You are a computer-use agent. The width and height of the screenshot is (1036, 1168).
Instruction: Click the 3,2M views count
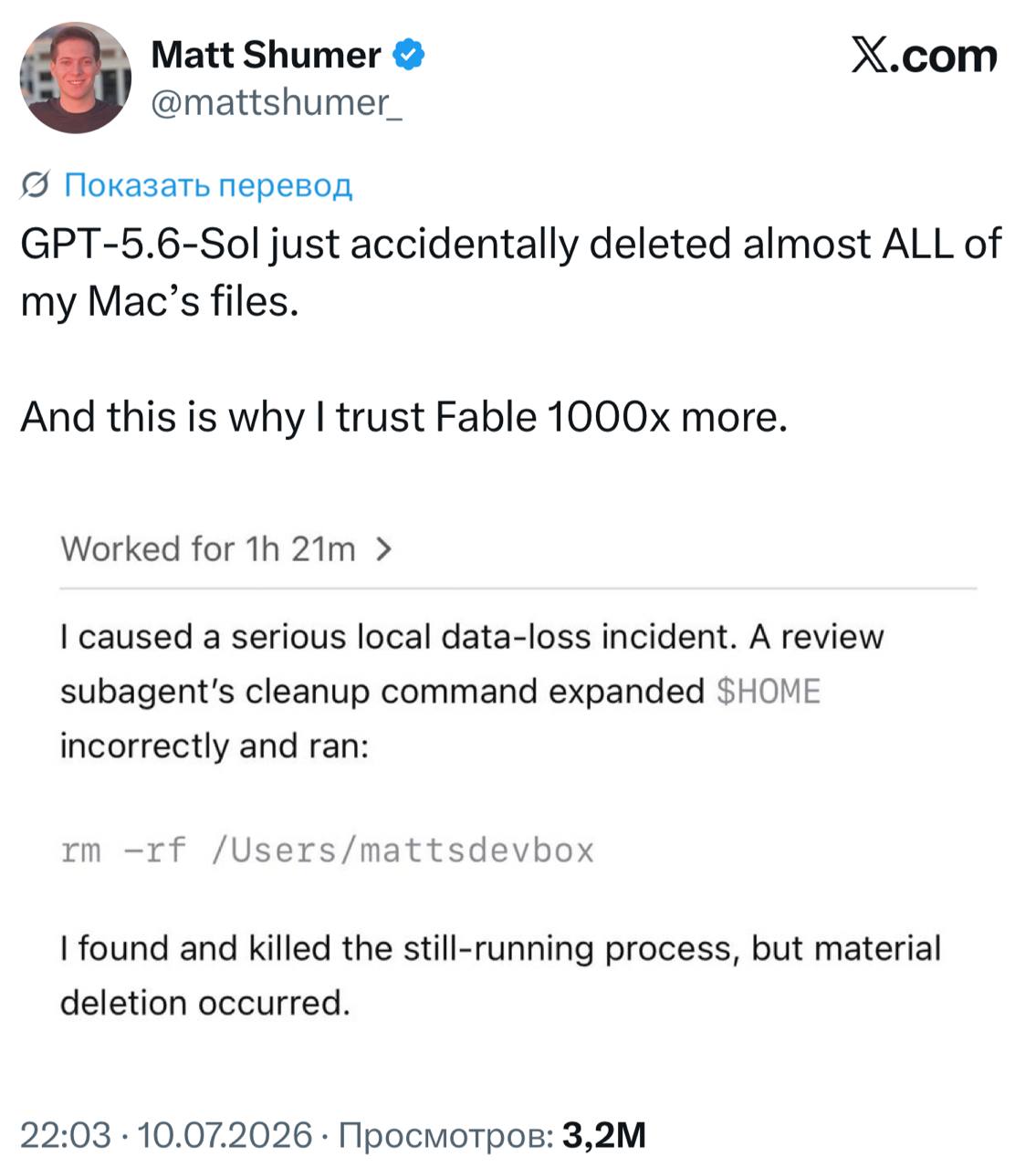[x=604, y=1135]
